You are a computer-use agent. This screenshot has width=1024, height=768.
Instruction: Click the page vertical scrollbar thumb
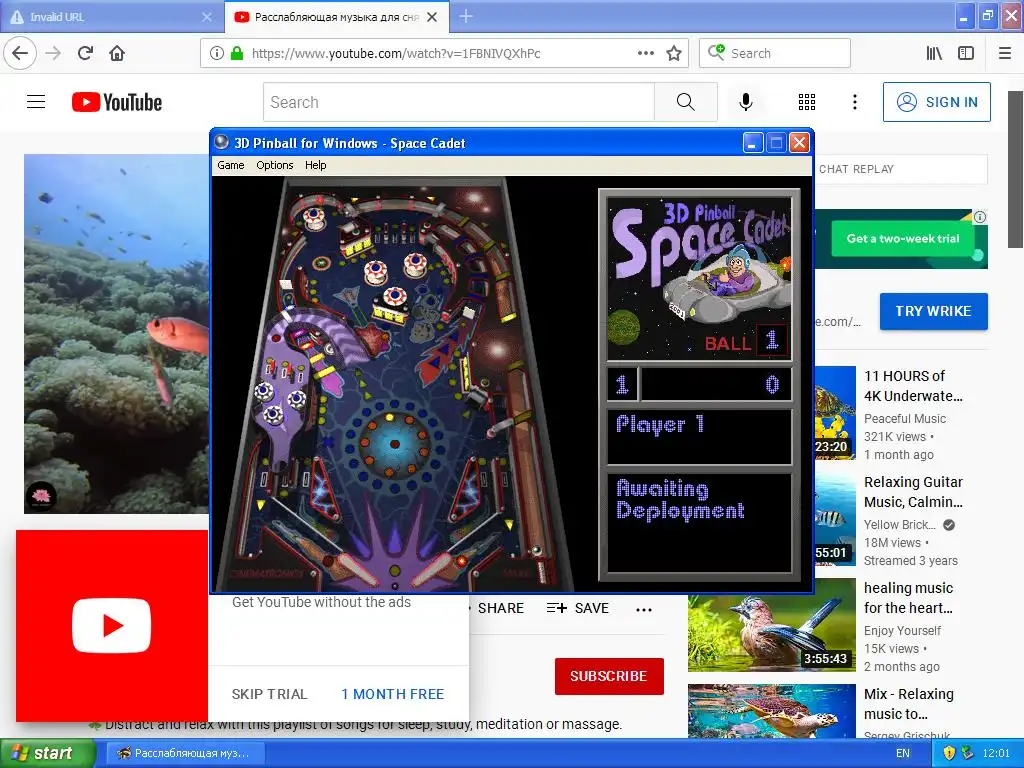pyautogui.click(x=1015, y=170)
